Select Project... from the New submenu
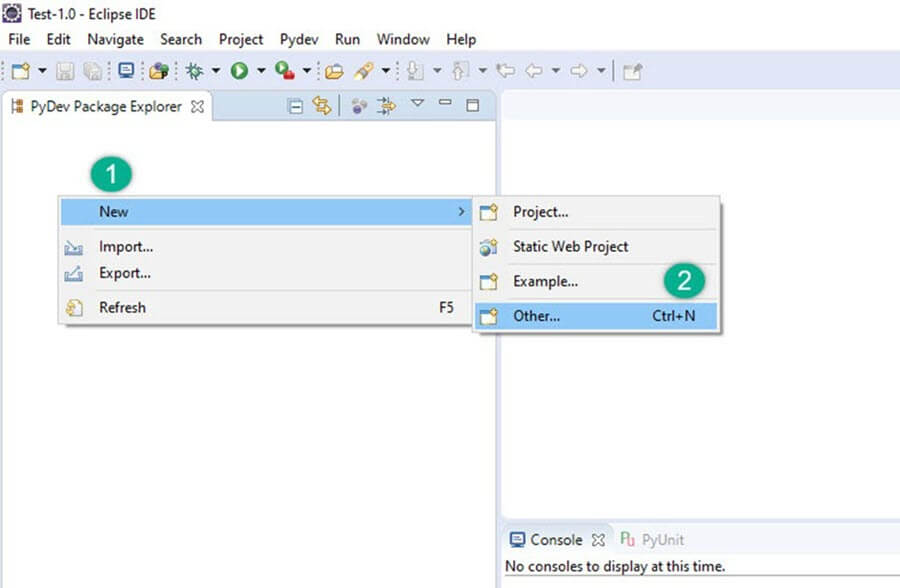 click(540, 212)
